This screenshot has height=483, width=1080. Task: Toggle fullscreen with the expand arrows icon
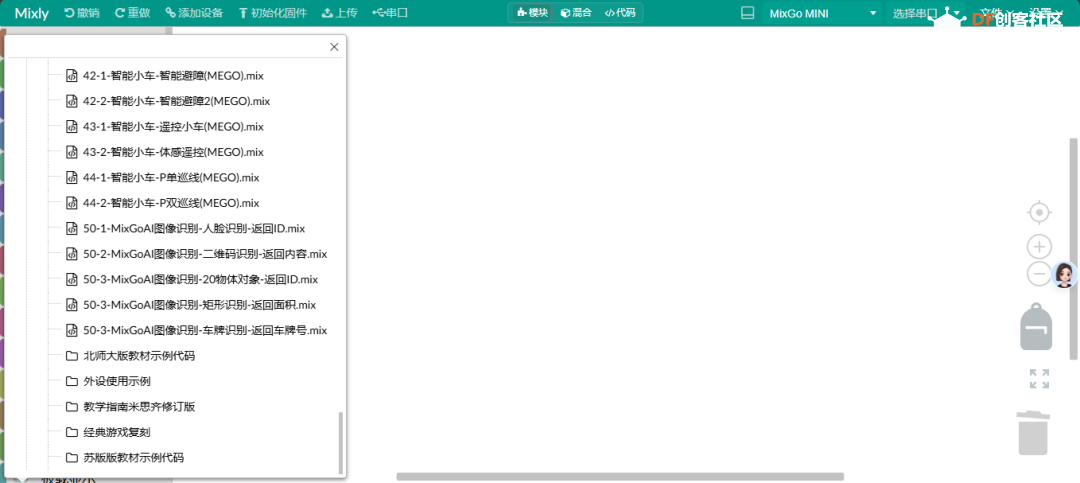pyautogui.click(x=1039, y=378)
